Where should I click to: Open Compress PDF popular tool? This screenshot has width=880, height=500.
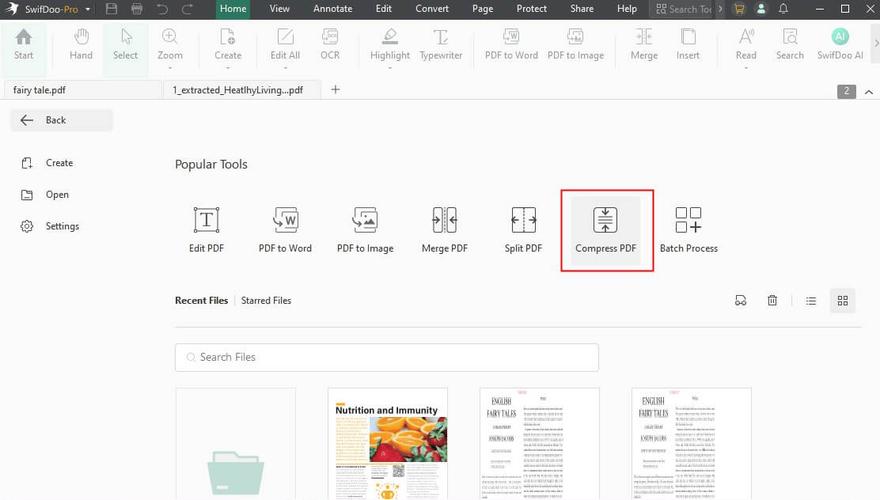pyautogui.click(x=606, y=231)
